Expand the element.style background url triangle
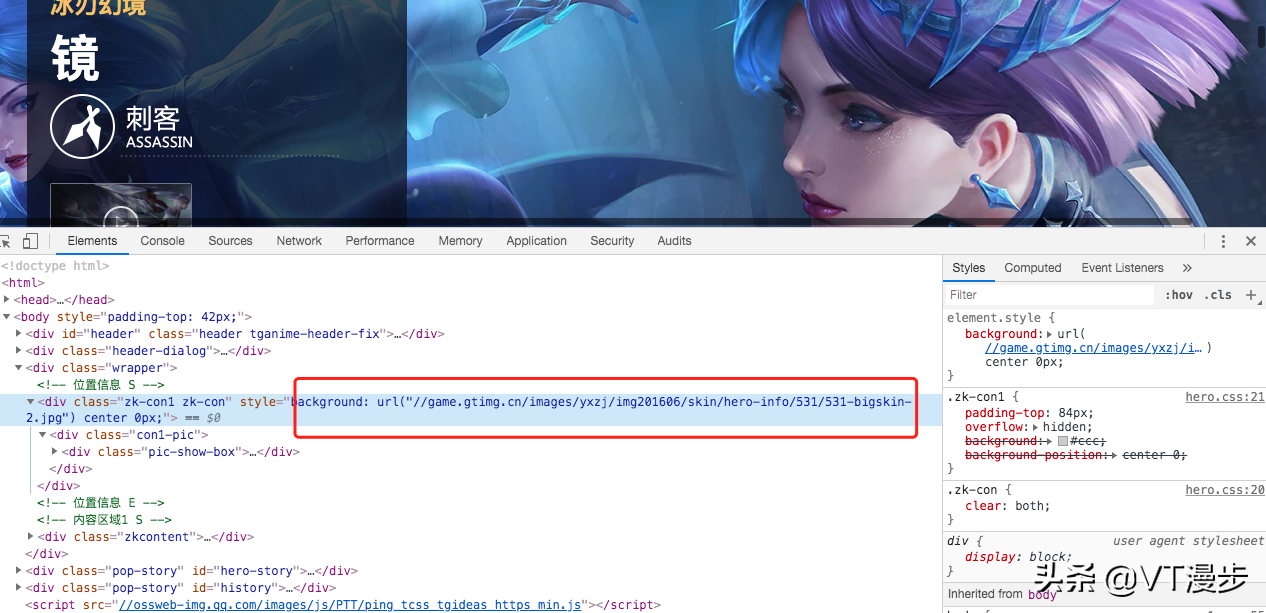The width and height of the screenshot is (1266, 613). pyautogui.click(x=1048, y=334)
